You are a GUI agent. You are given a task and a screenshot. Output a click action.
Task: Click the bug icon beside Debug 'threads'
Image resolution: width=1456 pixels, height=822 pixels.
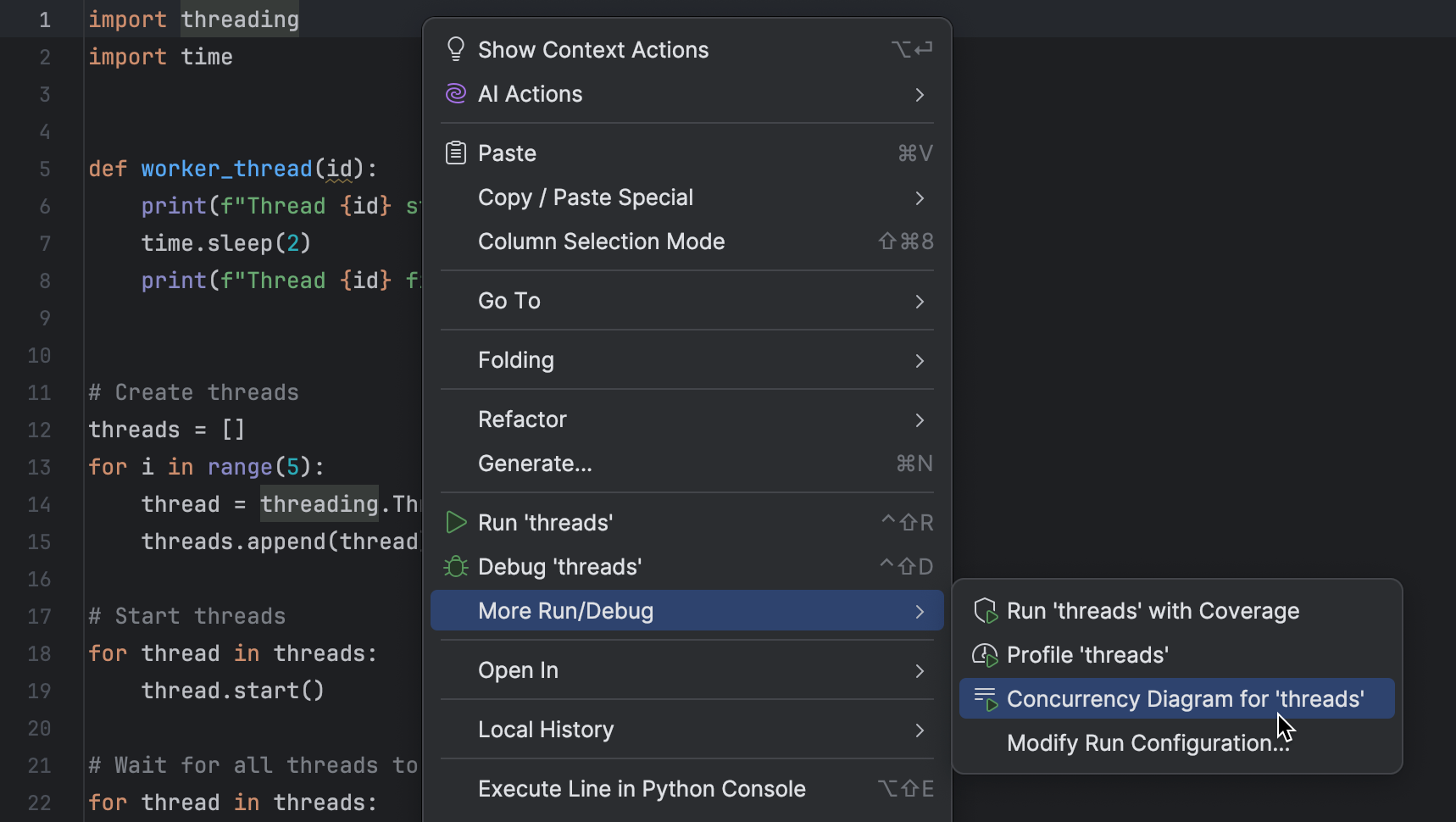coord(456,566)
